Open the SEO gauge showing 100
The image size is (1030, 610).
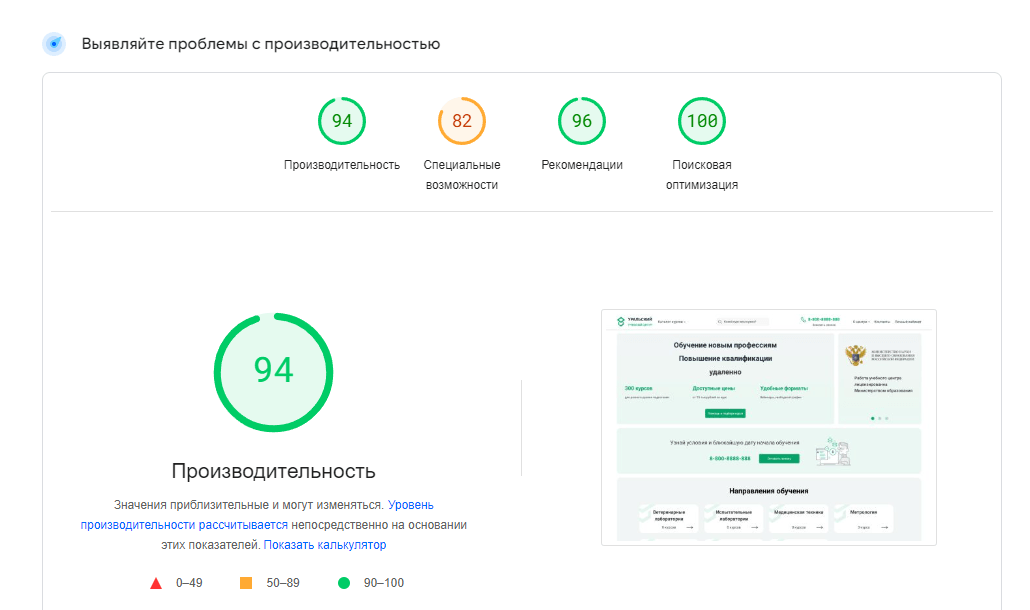[702, 121]
